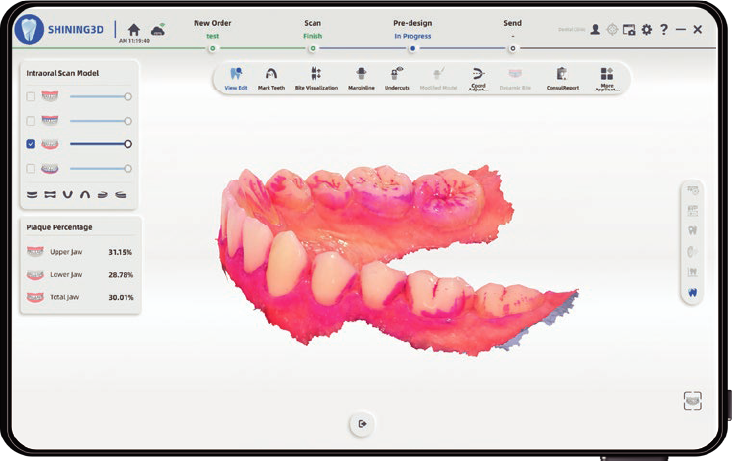Activate the Undercuts tool
The image size is (732, 461).
click(x=397, y=77)
